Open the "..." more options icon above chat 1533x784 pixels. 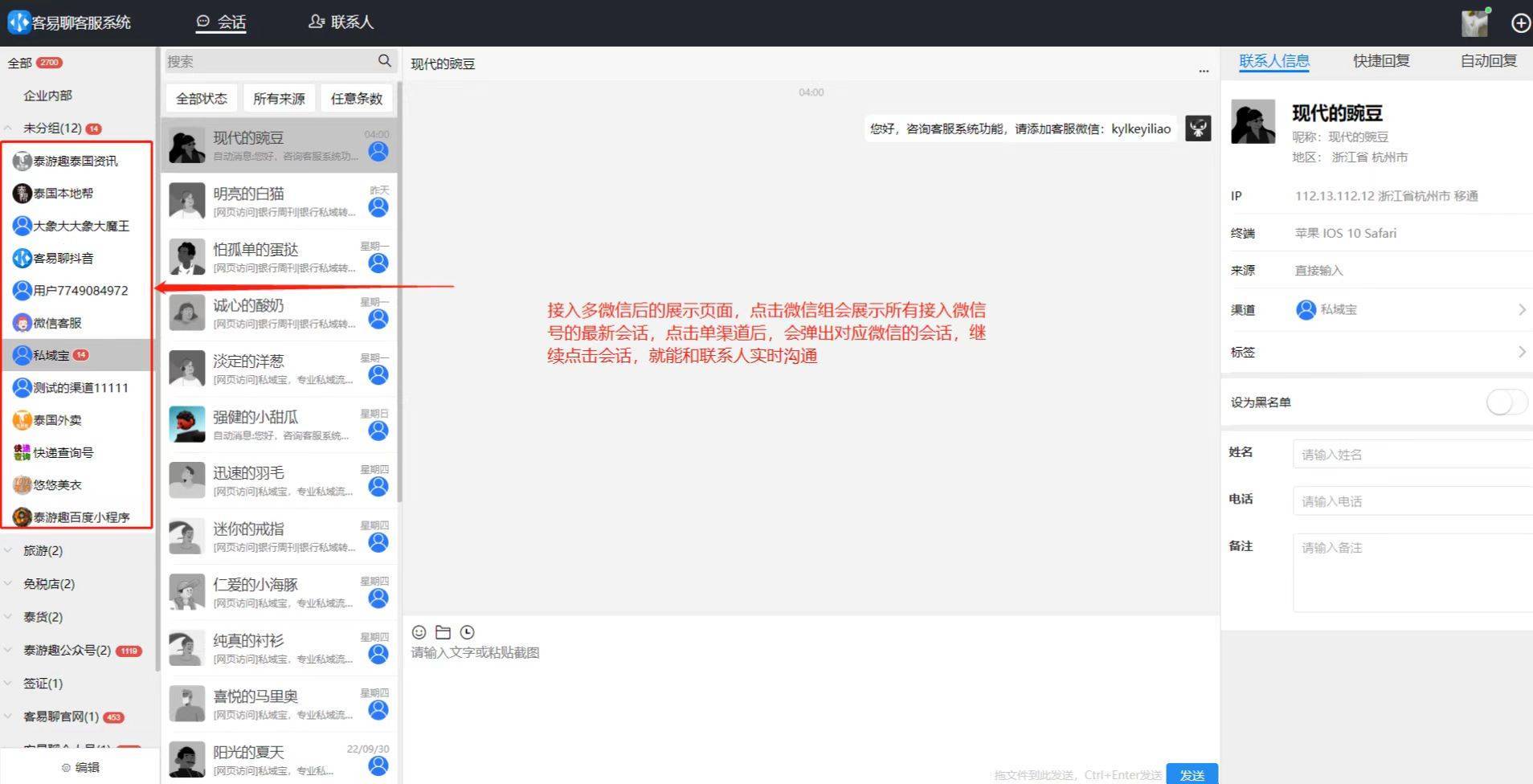click(x=1203, y=70)
